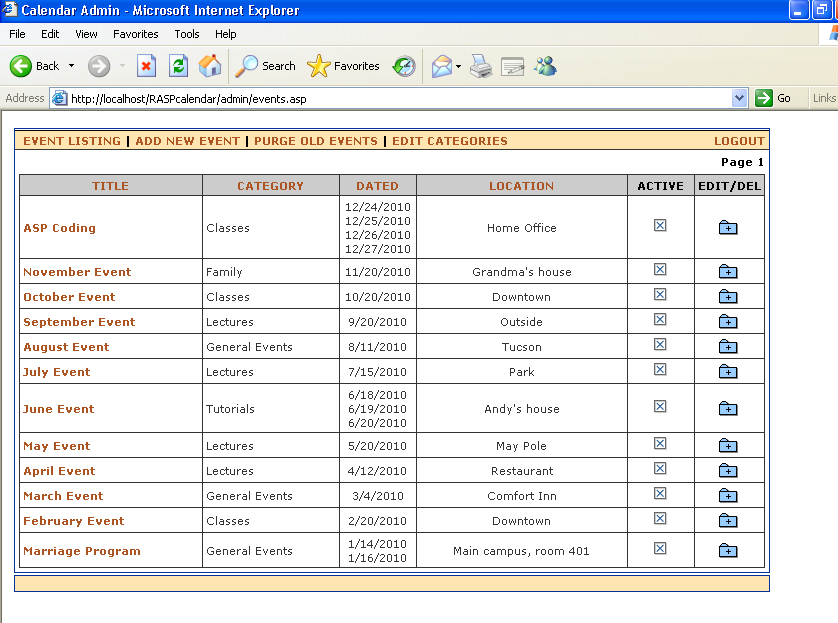Open the Search pane in toolbar
838x623 pixels.
266,66
